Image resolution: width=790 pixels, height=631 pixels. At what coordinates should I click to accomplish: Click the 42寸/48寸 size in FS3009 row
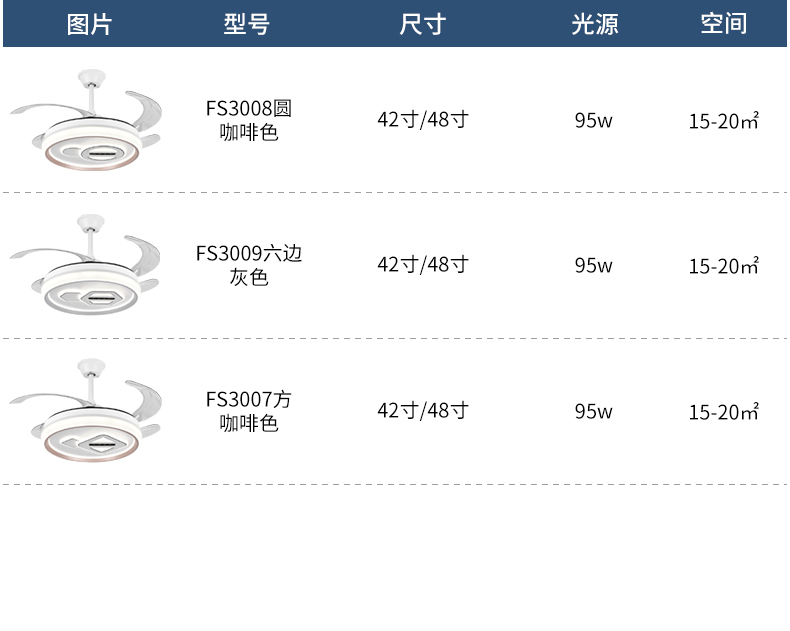(423, 265)
